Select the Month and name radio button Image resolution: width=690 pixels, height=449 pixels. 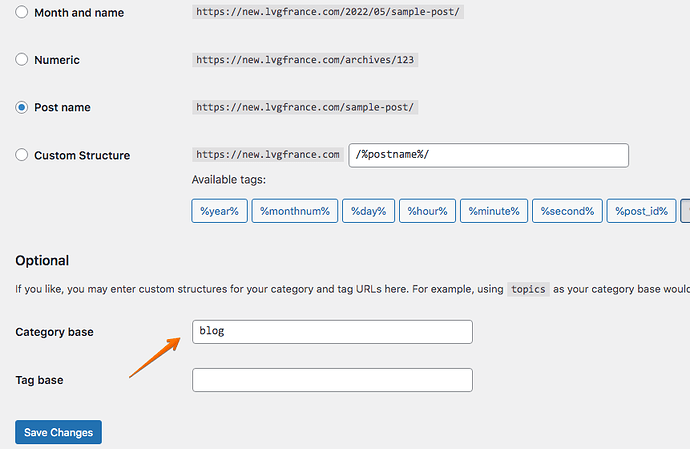point(22,12)
